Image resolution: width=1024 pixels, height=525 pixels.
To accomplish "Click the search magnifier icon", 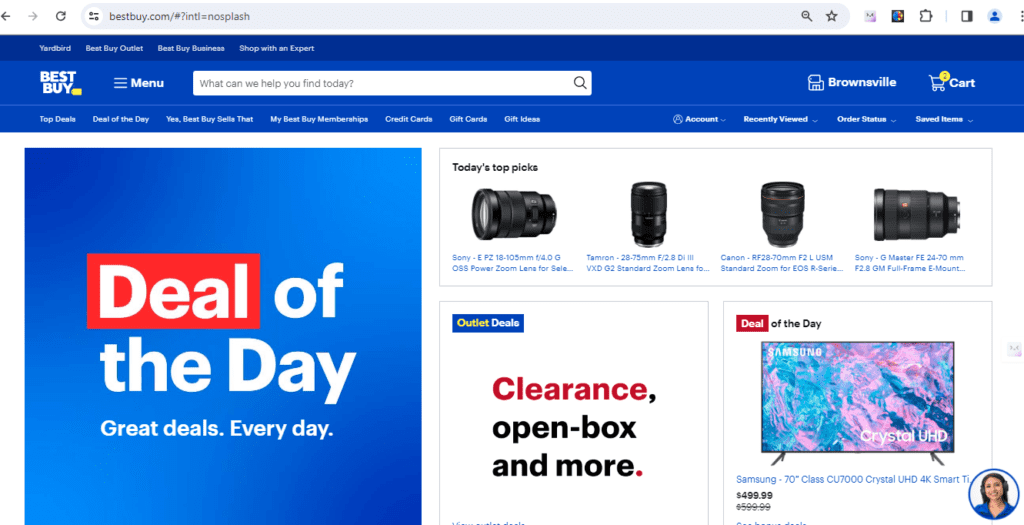I will (x=580, y=83).
